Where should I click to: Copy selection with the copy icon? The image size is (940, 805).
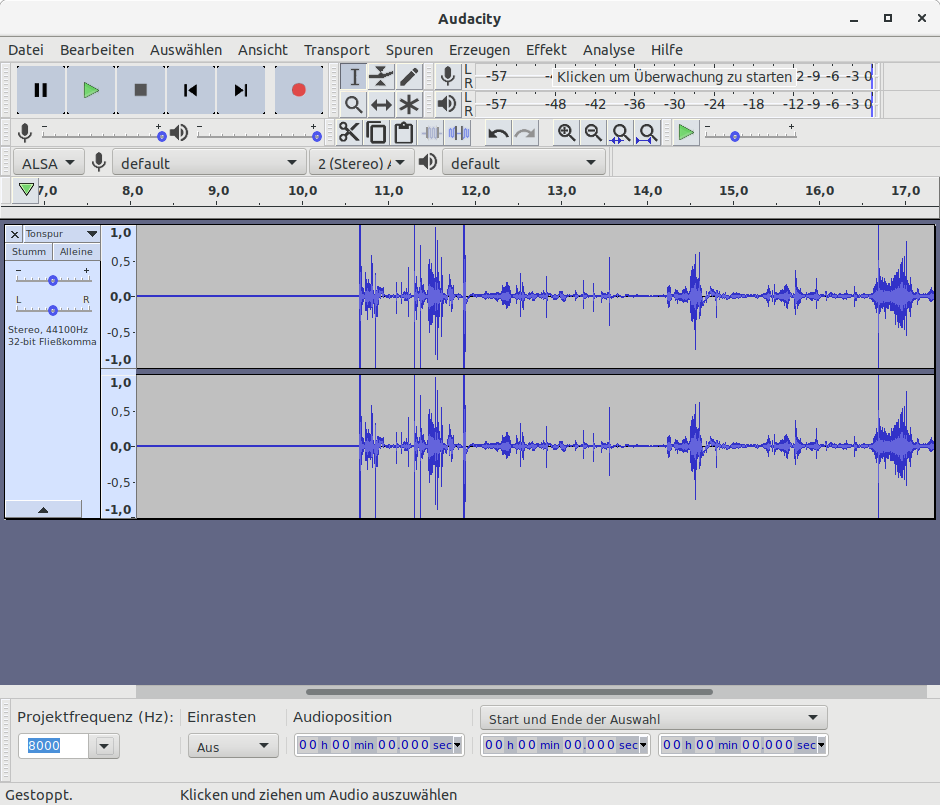coord(376,132)
